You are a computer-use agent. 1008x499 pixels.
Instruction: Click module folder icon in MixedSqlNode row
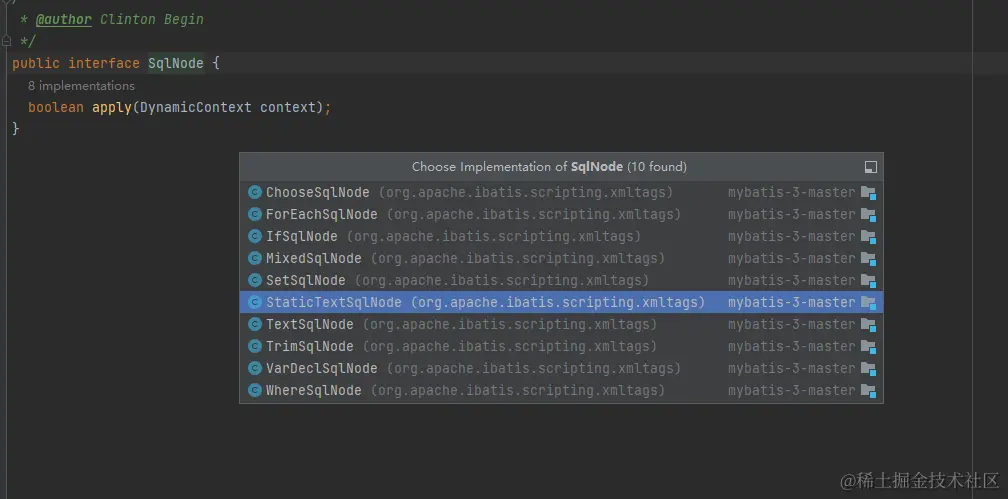click(868, 259)
